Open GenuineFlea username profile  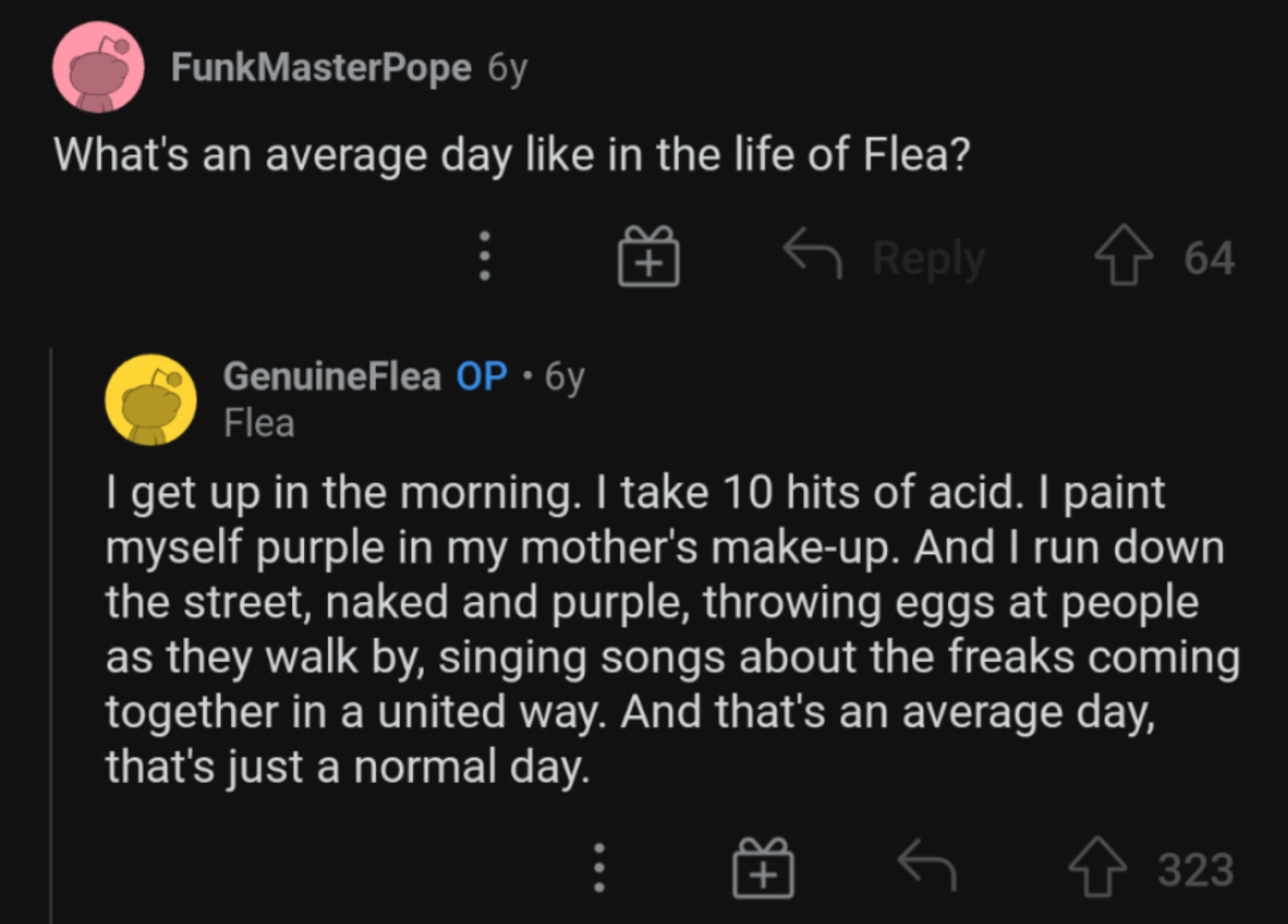[331, 376]
